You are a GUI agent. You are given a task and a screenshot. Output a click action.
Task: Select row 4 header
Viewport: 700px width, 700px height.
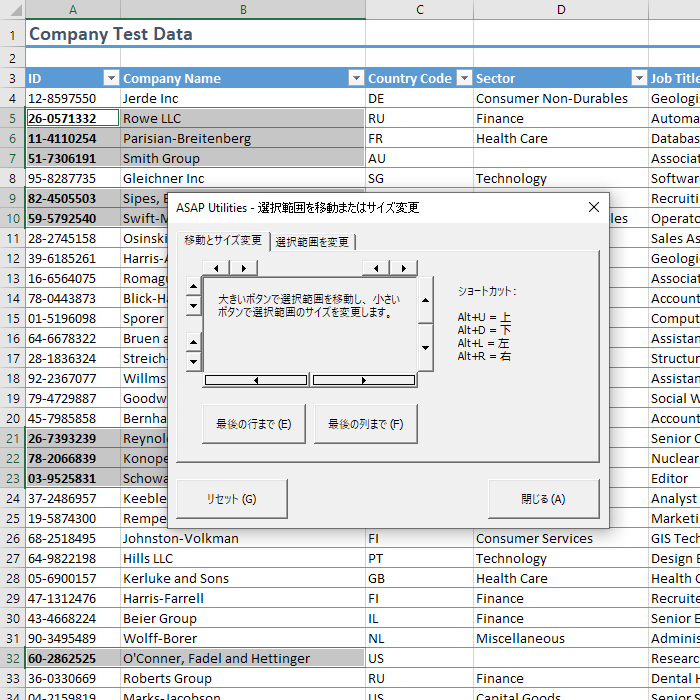12,98
